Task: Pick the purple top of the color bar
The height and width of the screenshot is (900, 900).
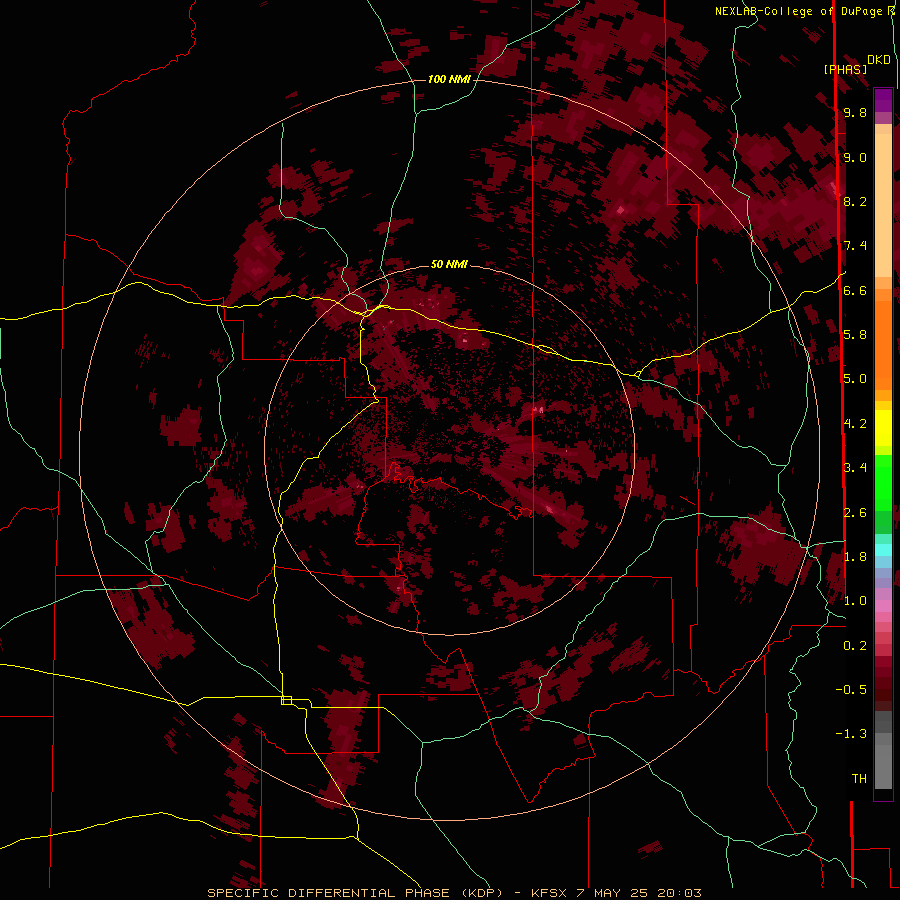Action: 883,100
